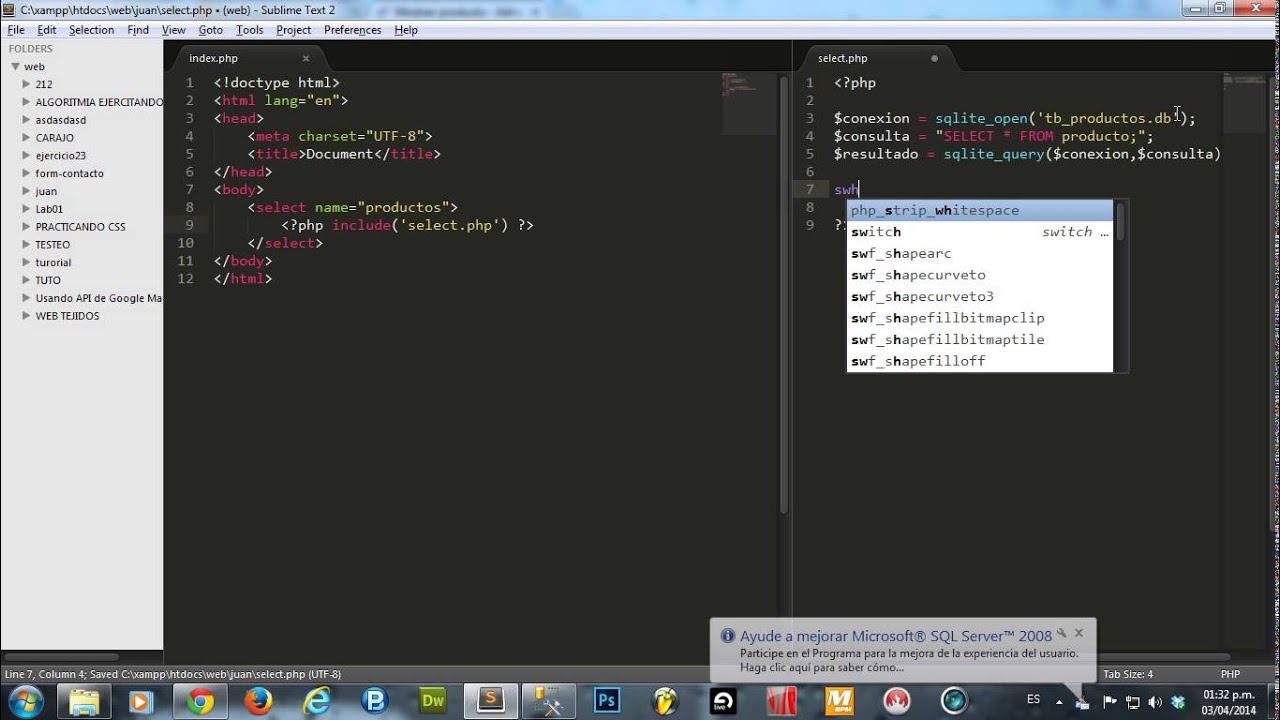Open Ableton Live from the taskbar
1280x720 pixels.
[x=723, y=701]
